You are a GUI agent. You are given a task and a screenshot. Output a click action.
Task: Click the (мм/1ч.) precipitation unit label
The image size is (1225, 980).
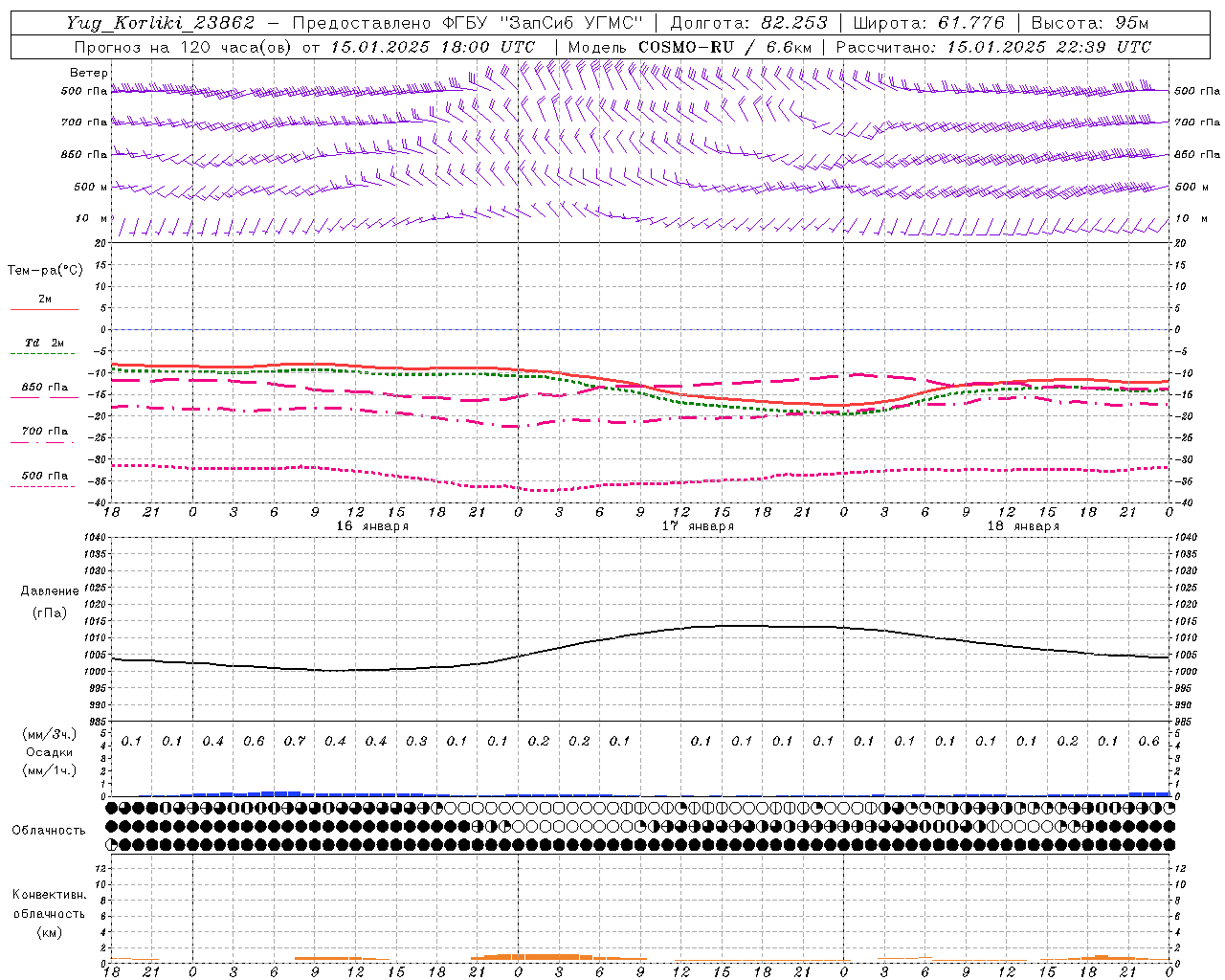click(50, 770)
